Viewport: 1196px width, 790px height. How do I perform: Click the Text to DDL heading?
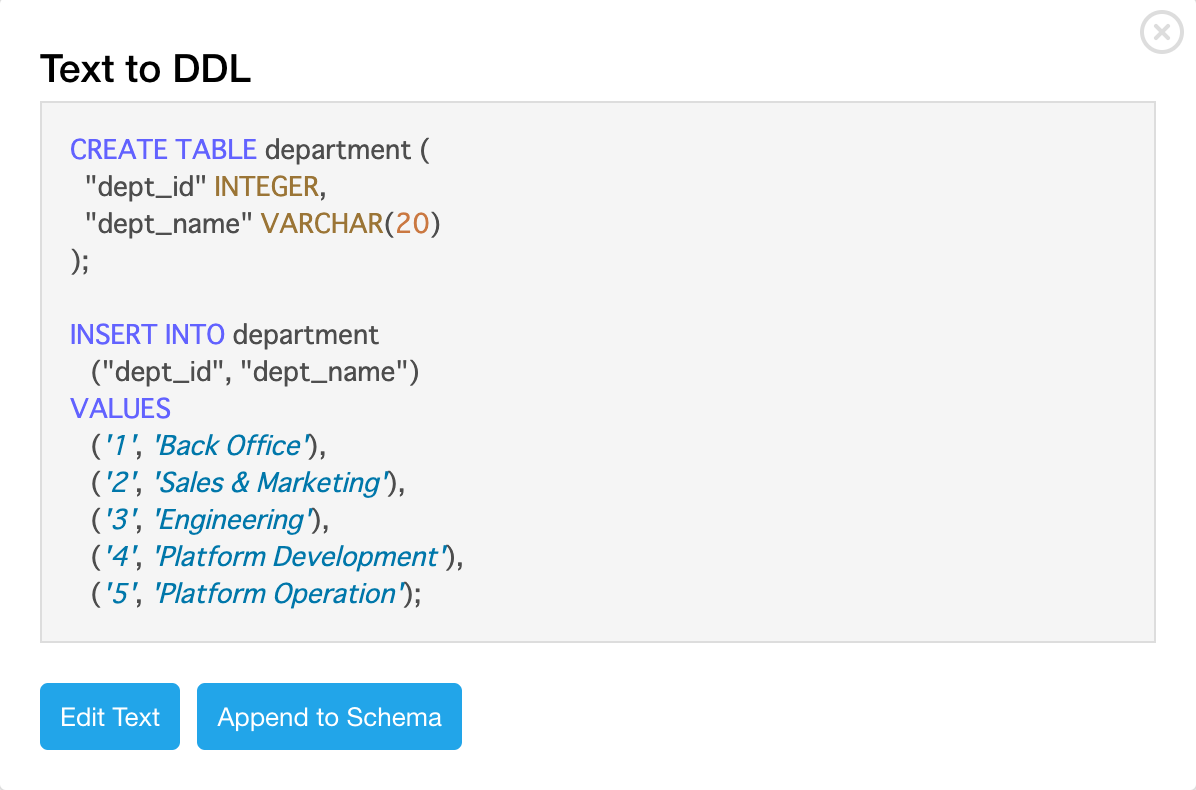pyautogui.click(x=145, y=69)
